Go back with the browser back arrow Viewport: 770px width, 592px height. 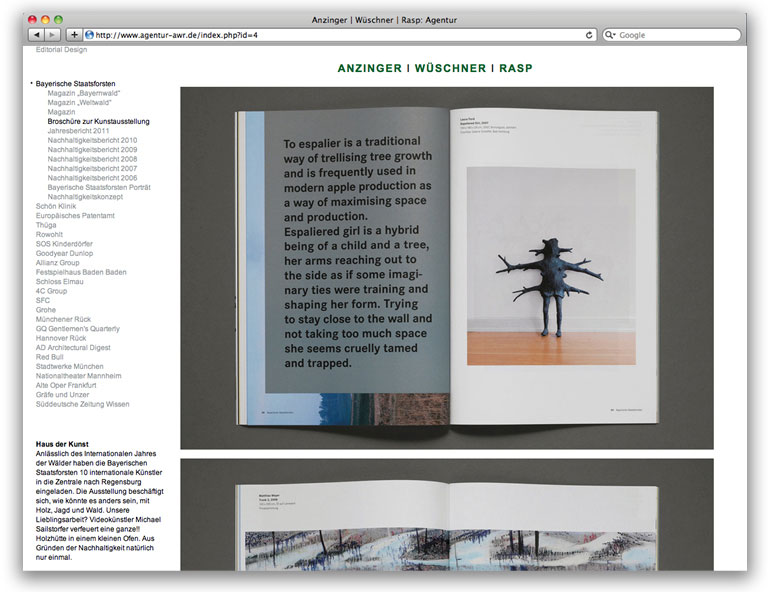36,35
